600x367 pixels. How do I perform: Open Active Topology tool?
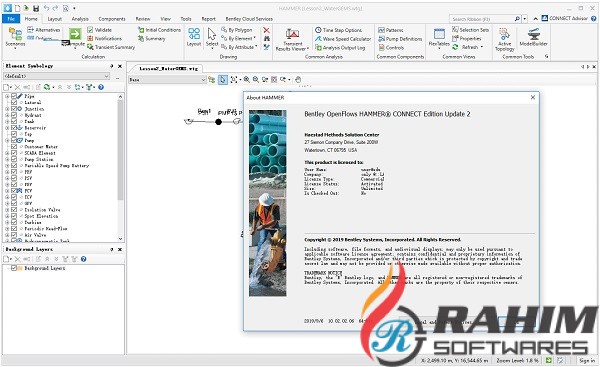click(504, 39)
